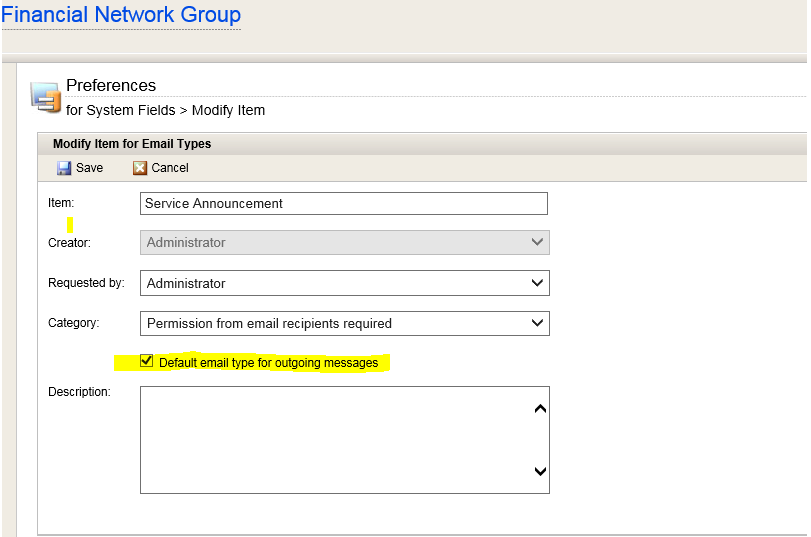This screenshot has height=537, width=811.
Task: Click the 'Permission from email recipients required' value
Action: click(269, 323)
